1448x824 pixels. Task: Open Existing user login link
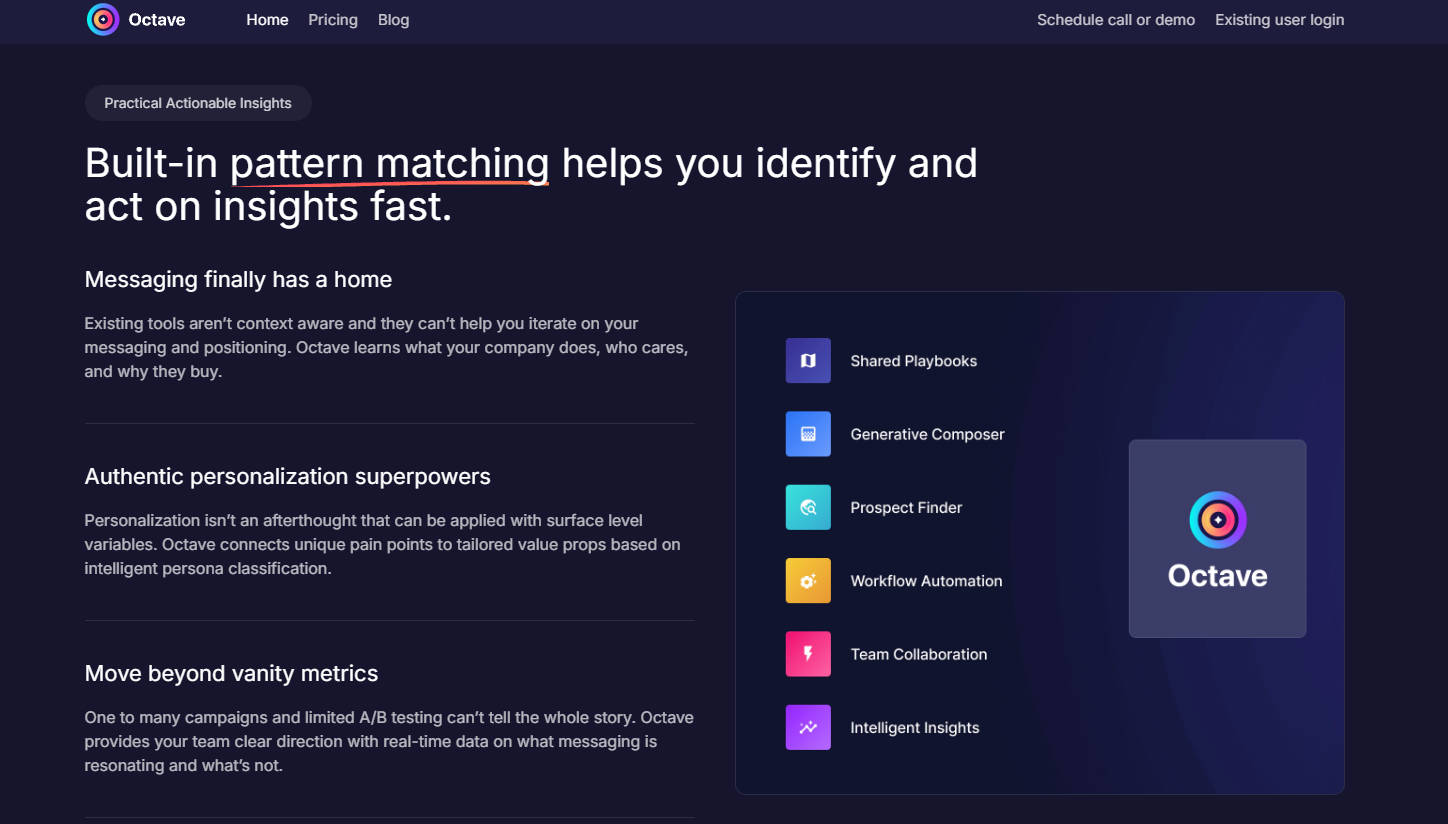tap(1279, 20)
